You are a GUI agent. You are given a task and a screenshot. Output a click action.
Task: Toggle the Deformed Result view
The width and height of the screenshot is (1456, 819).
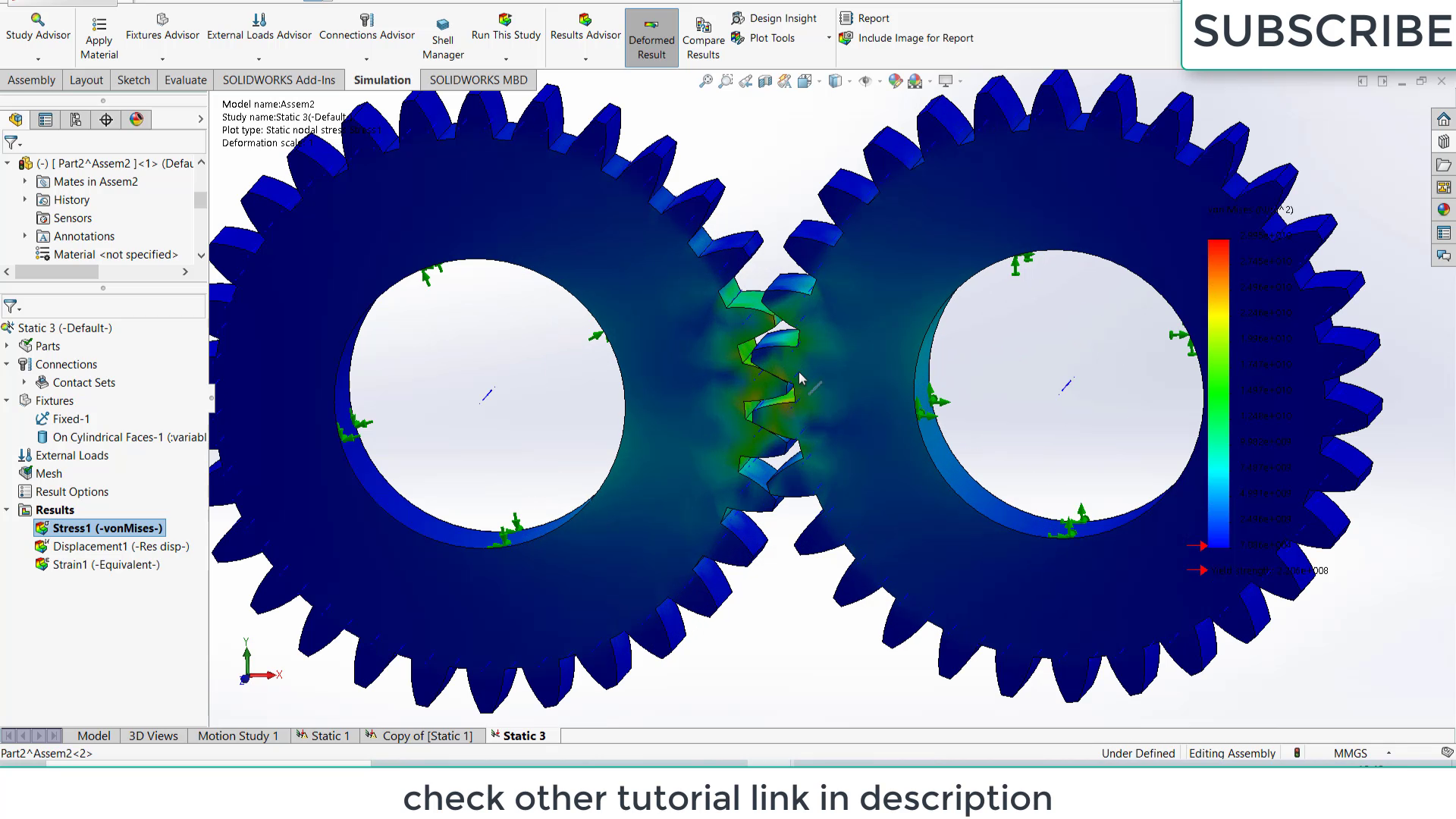click(x=651, y=38)
